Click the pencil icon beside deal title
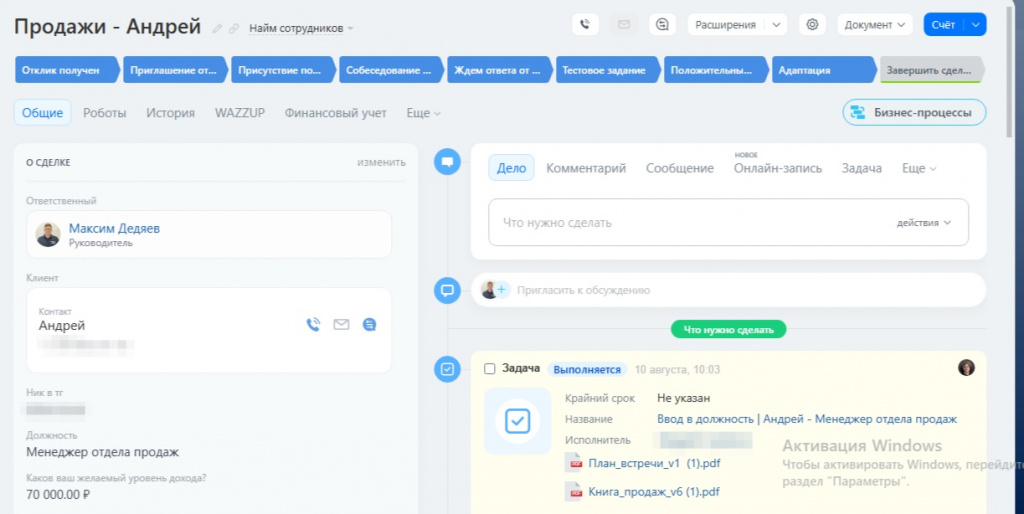This screenshot has width=1024, height=514. click(217, 29)
